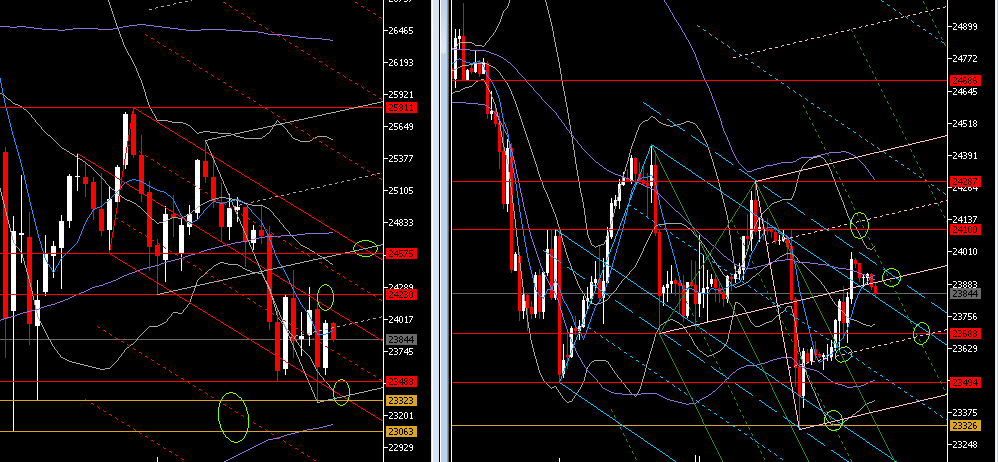Click the 24137 axis value, right chart
This screenshot has height=462, width=998.
[965, 220]
